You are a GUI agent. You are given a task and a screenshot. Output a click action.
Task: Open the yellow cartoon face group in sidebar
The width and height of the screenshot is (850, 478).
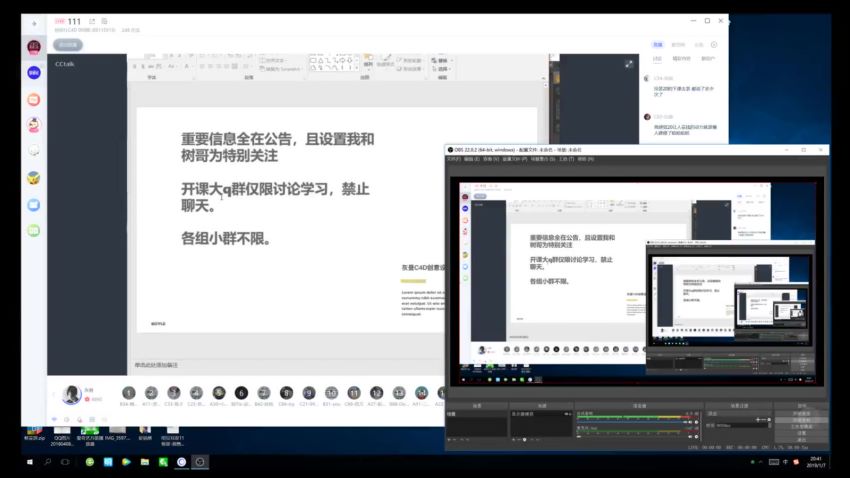[x=34, y=178]
